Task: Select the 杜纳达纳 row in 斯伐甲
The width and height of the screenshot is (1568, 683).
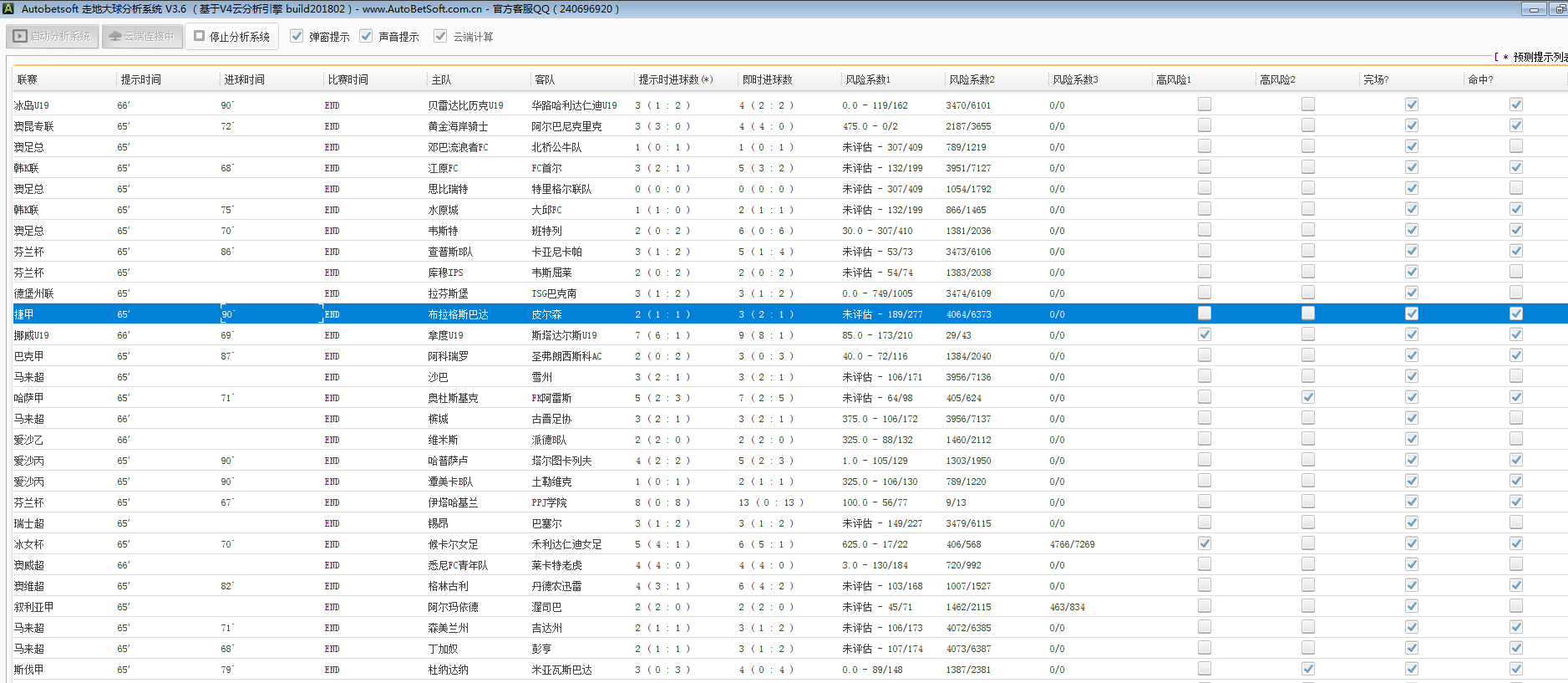Action: tap(448, 670)
